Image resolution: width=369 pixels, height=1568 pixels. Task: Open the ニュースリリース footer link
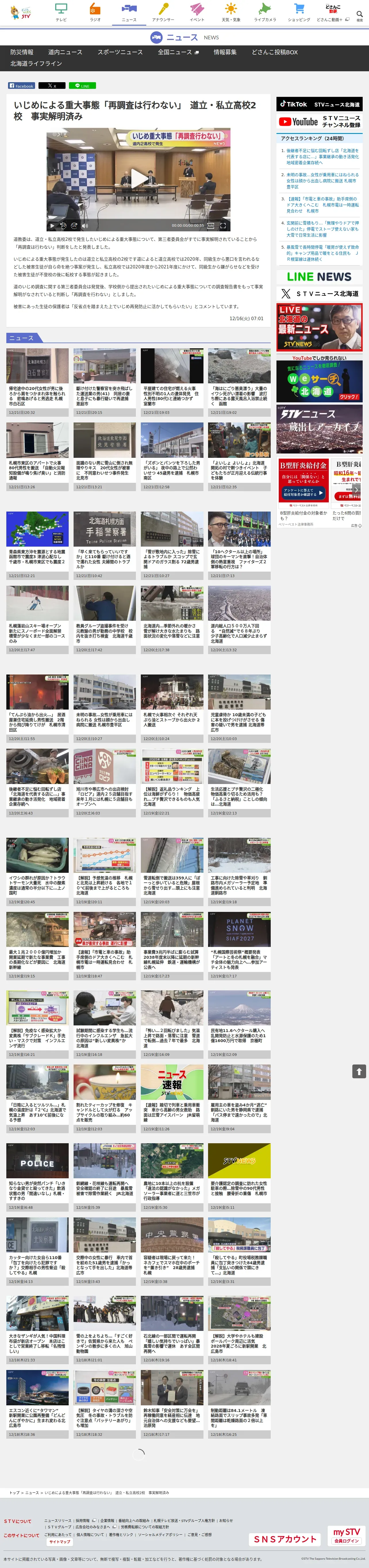coord(58,1520)
